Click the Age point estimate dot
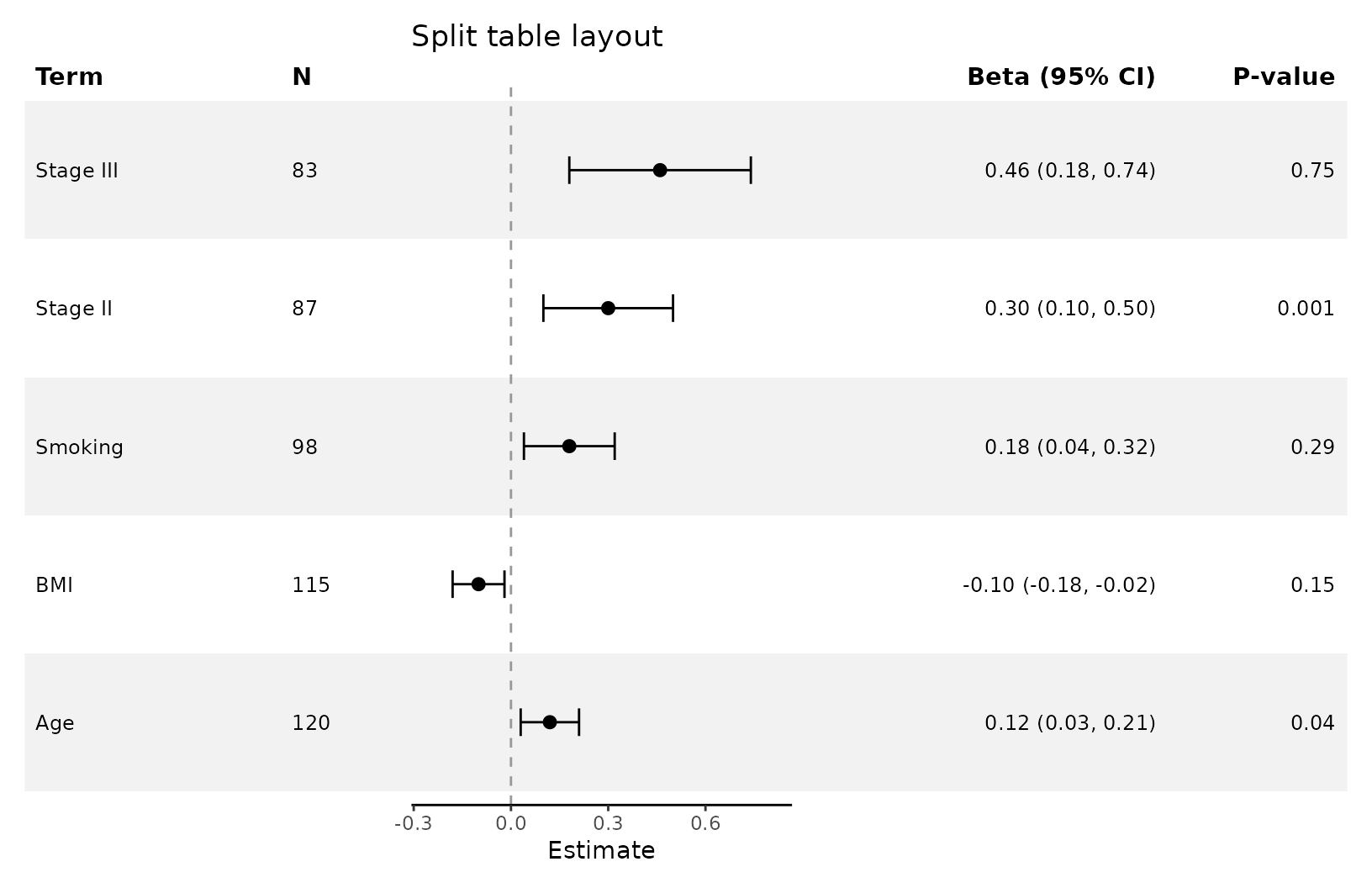1372x888 pixels. click(x=550, y=722)
